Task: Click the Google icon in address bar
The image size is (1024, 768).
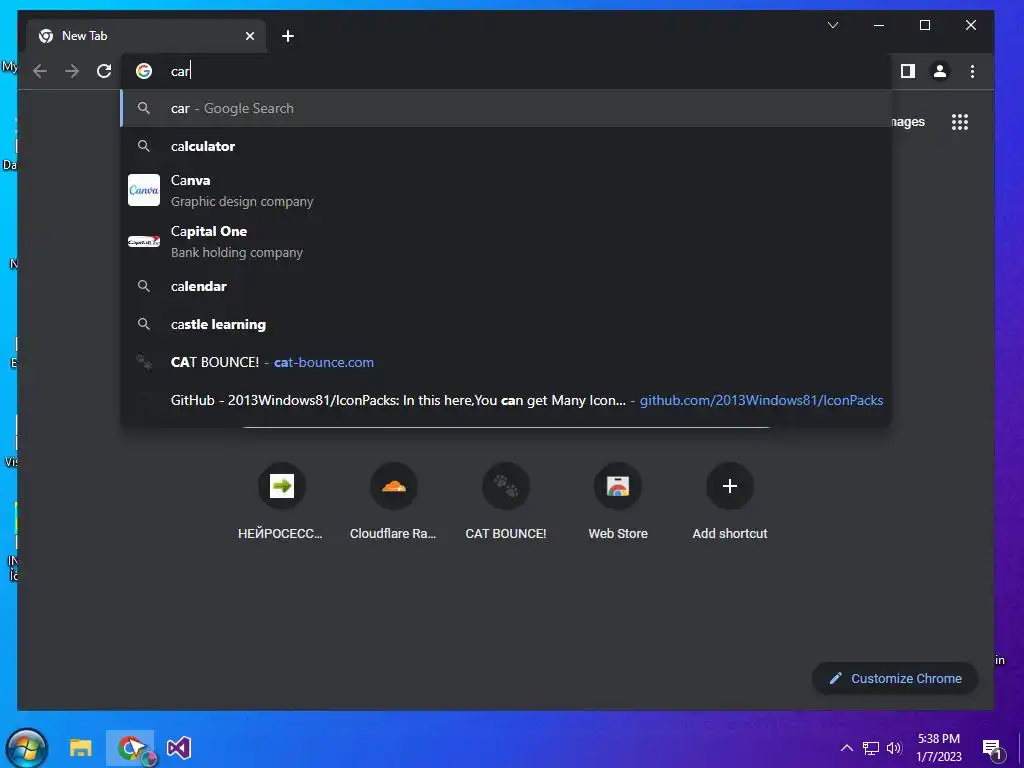Action: point(144,71)
